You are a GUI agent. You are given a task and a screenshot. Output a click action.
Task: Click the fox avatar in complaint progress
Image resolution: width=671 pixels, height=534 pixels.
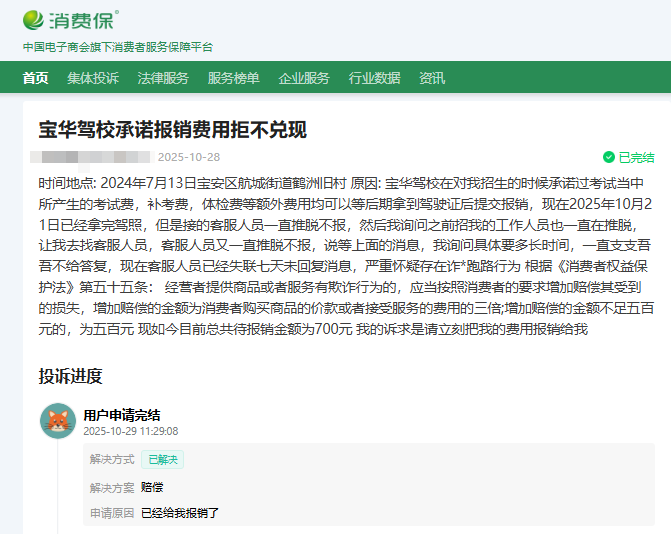58,421
